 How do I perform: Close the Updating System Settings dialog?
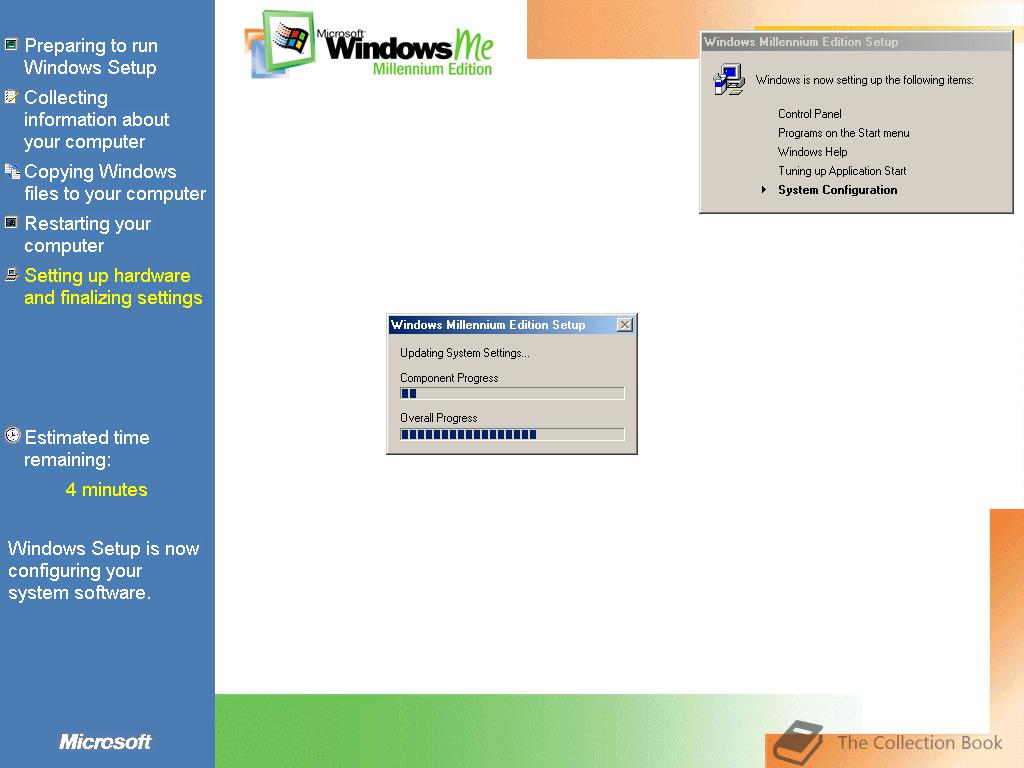[624, 325]
